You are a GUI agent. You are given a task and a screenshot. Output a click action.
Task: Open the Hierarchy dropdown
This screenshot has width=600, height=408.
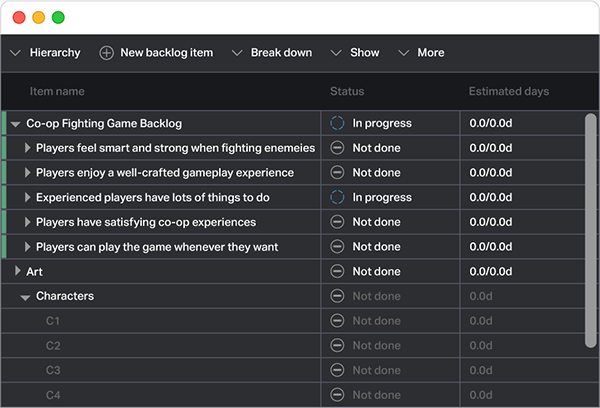pyautogui.click(x=45, y=53)
